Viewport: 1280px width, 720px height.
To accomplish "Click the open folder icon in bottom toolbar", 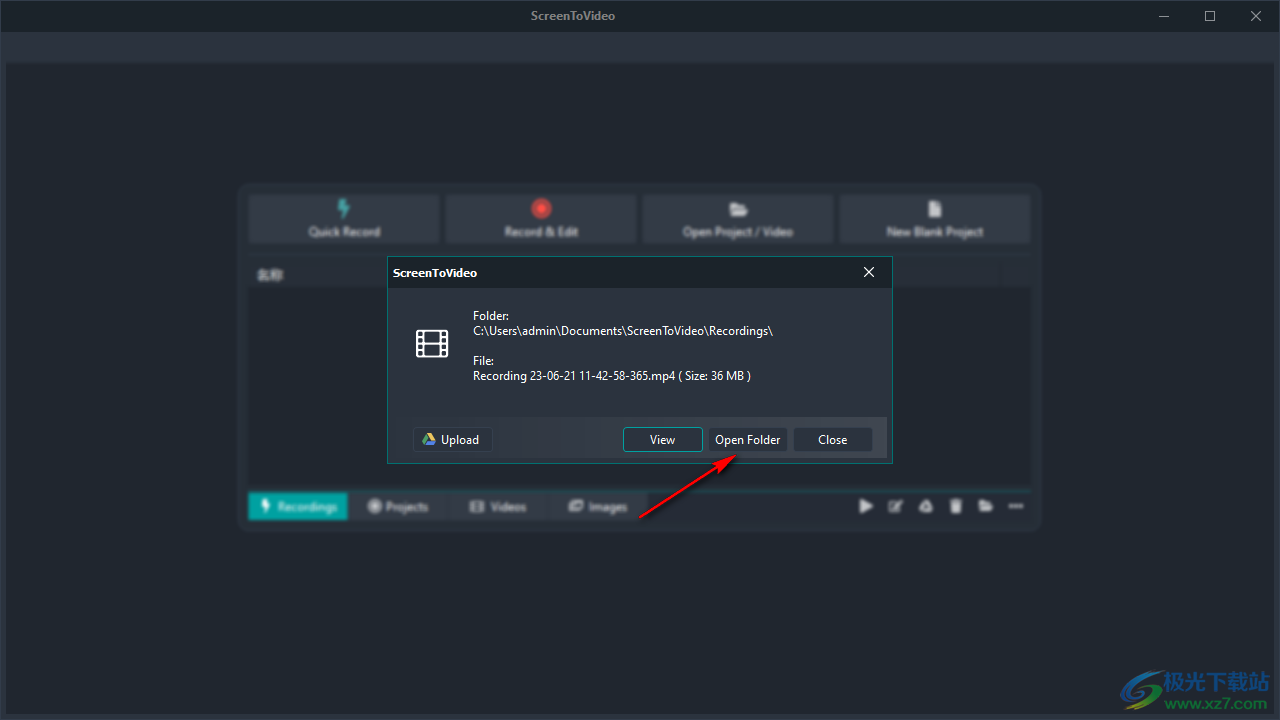I will pos(986,507).
